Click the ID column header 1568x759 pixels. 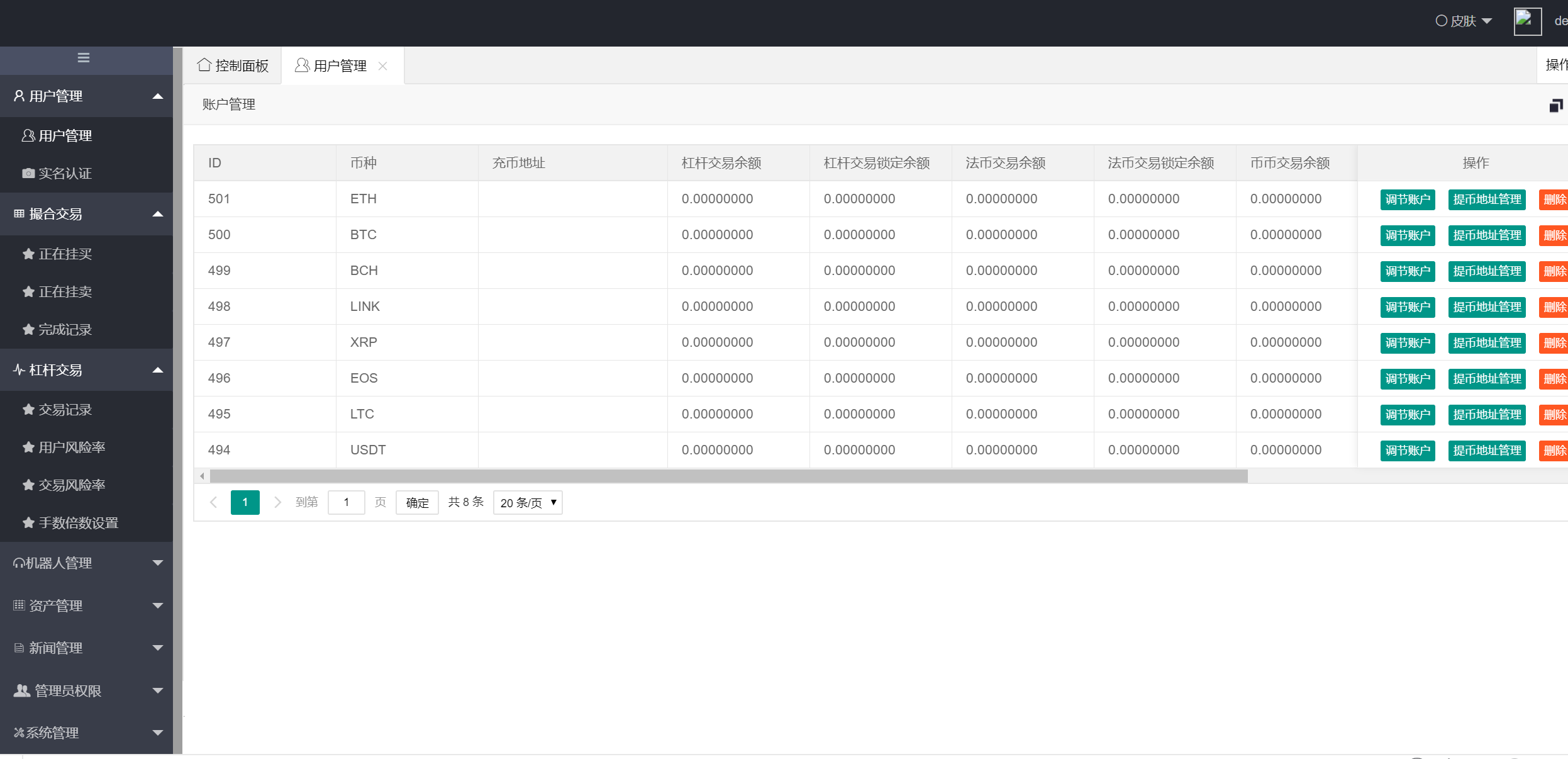tap(265, 163)
